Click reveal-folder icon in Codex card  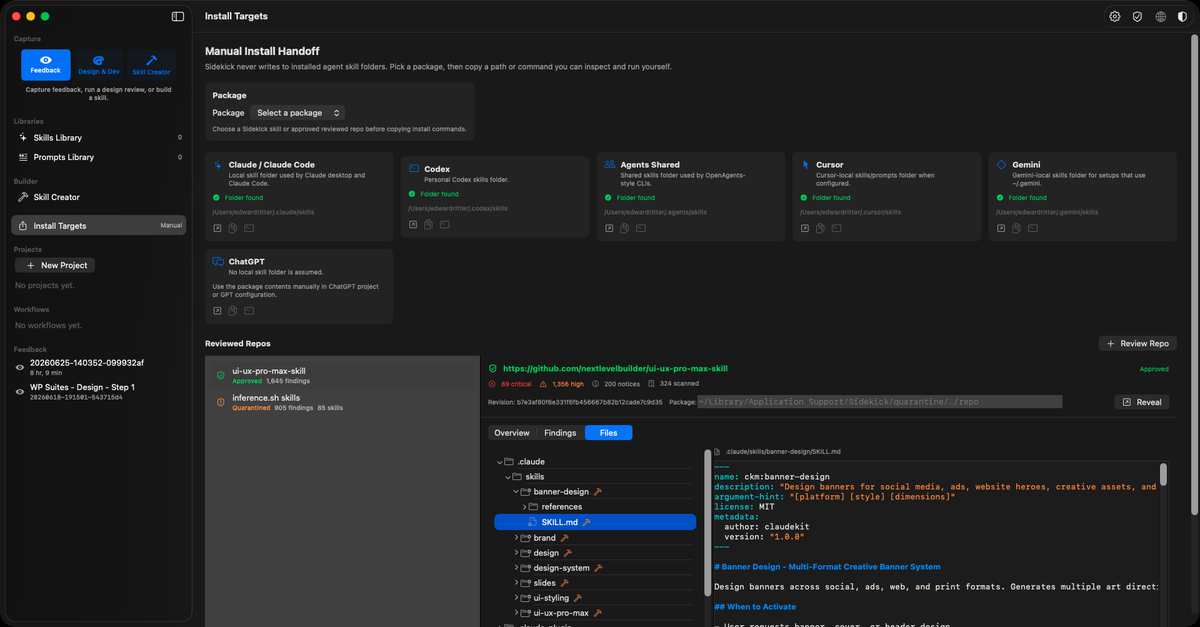pyautogui.click(x=413, y=224)
